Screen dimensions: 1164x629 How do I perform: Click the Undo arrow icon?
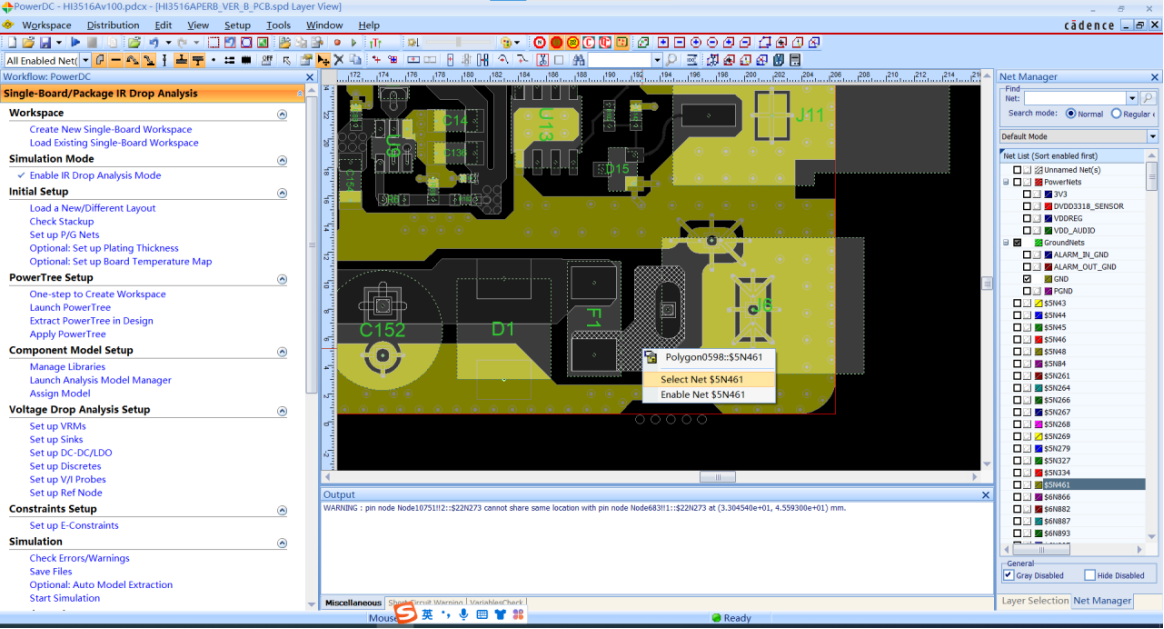click(154, 43)
